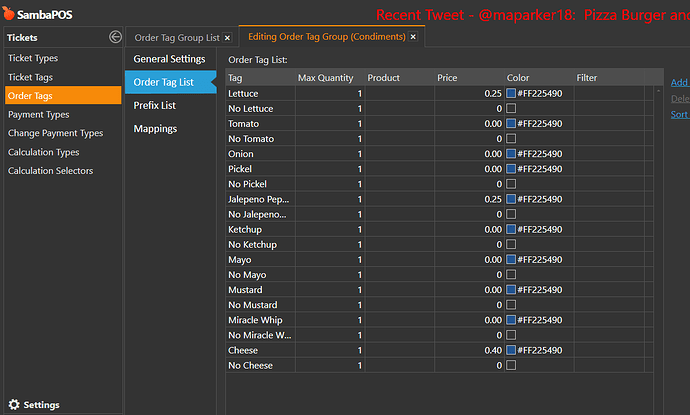The image size is (690, 415).
Task: Switch to Order Tag Group List tab
Action: (176, 38)
